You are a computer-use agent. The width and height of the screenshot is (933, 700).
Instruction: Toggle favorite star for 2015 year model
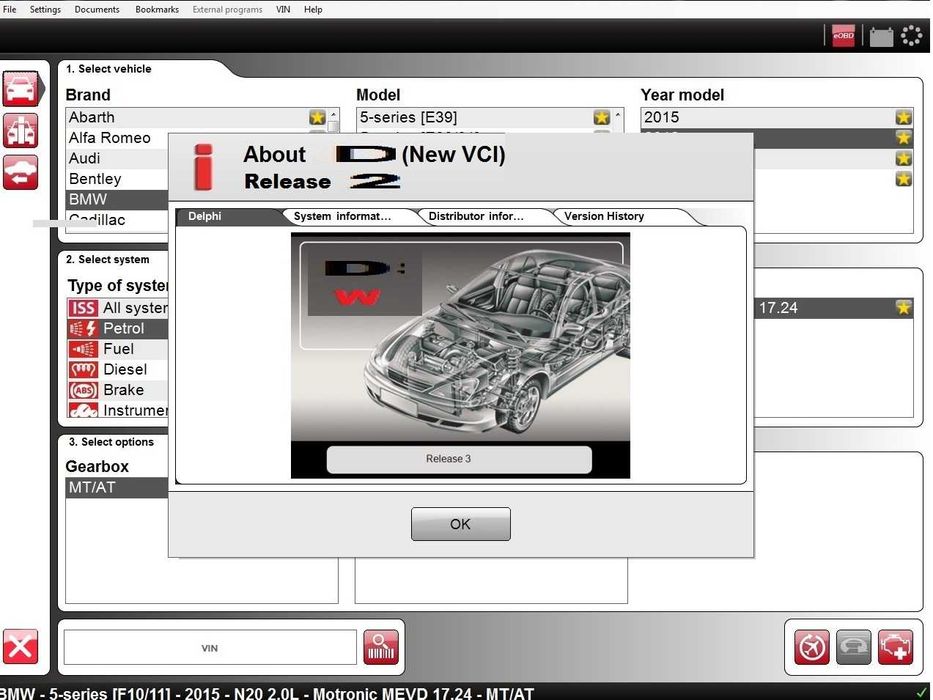903,117
